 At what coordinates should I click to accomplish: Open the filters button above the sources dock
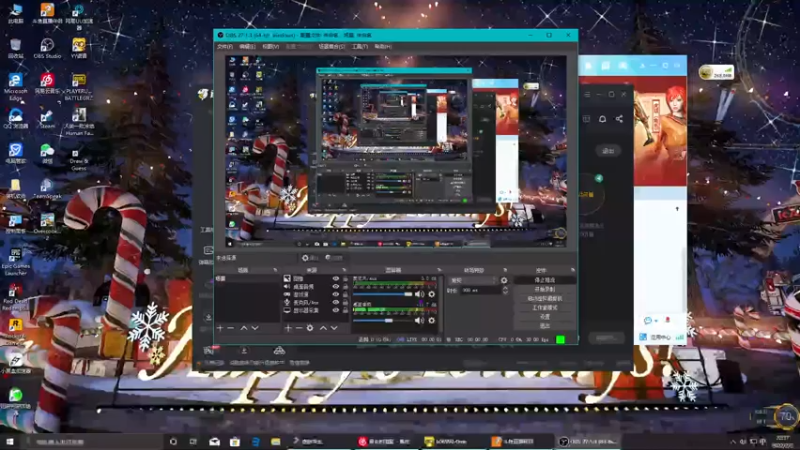tap(334, 258)
